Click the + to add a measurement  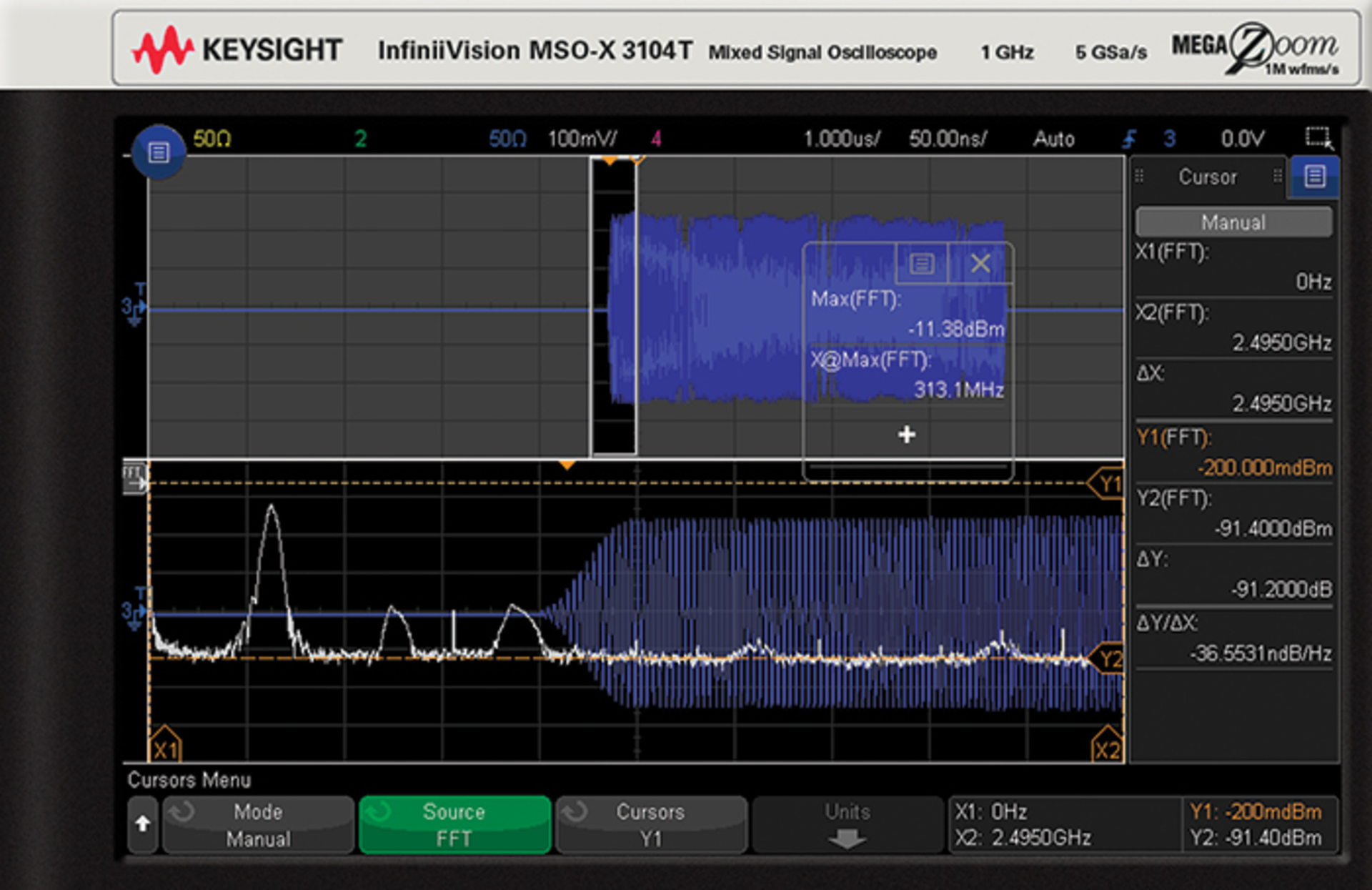[906, 434]
